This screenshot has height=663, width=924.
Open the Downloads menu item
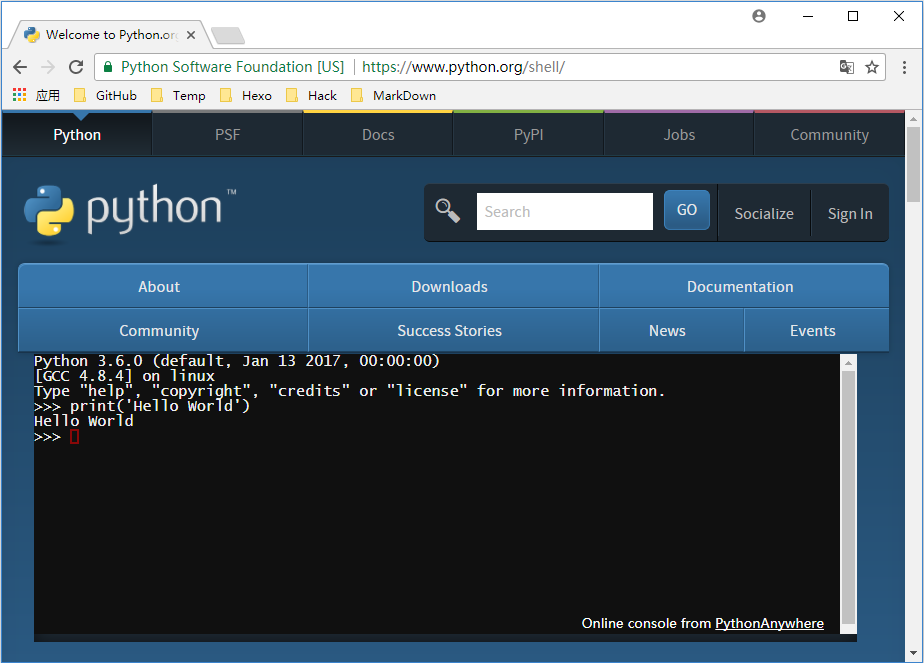click(x=453, y=286)
